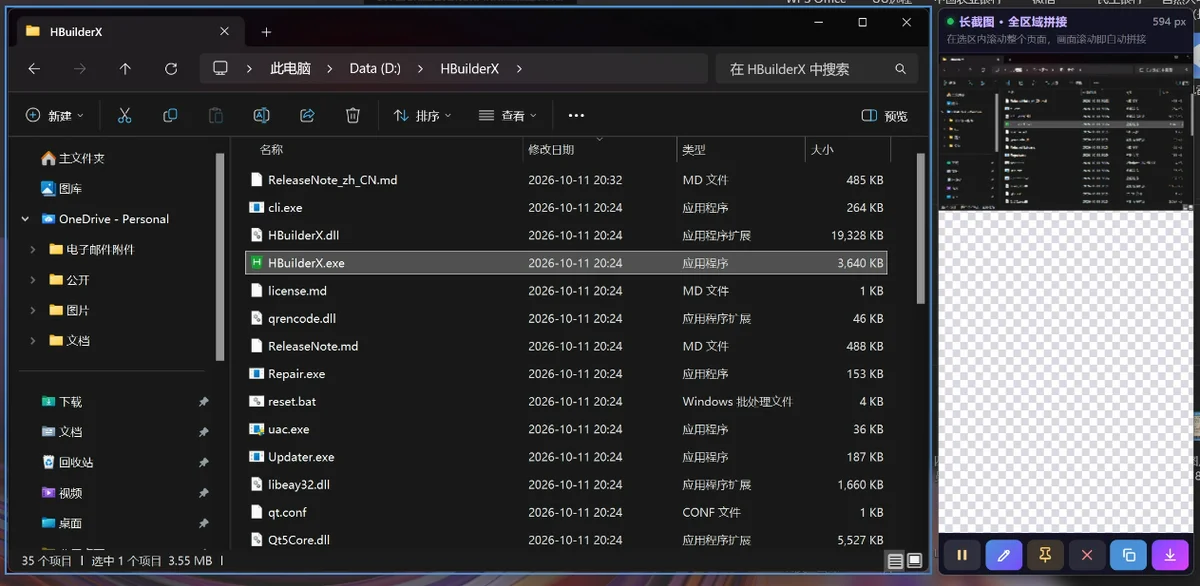The image size is (1200, 586).
Task: Expand the 公开 folder node
Action: (33, 280)
